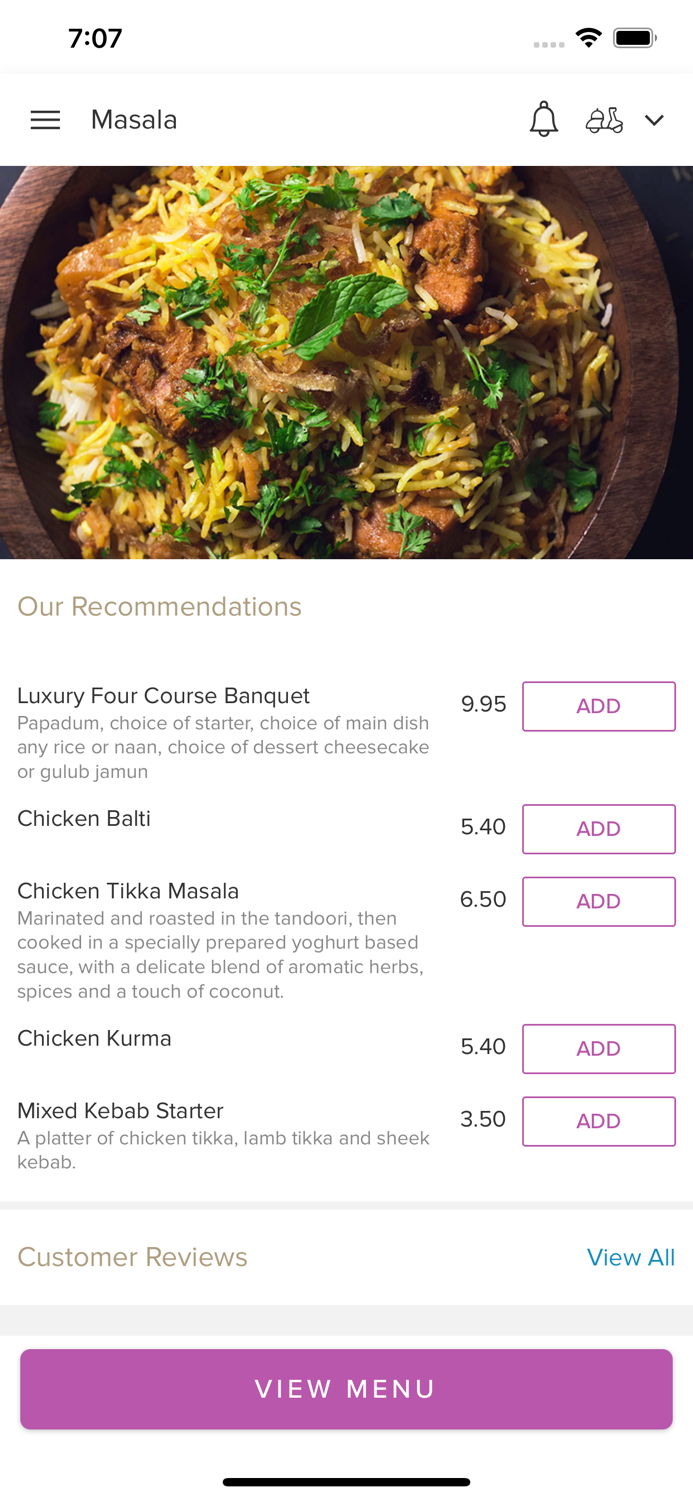The height and width of the screenshot is (1500, 693).
Task: Tap the Chicken Kurma item name
Action: coord(94,1038)
